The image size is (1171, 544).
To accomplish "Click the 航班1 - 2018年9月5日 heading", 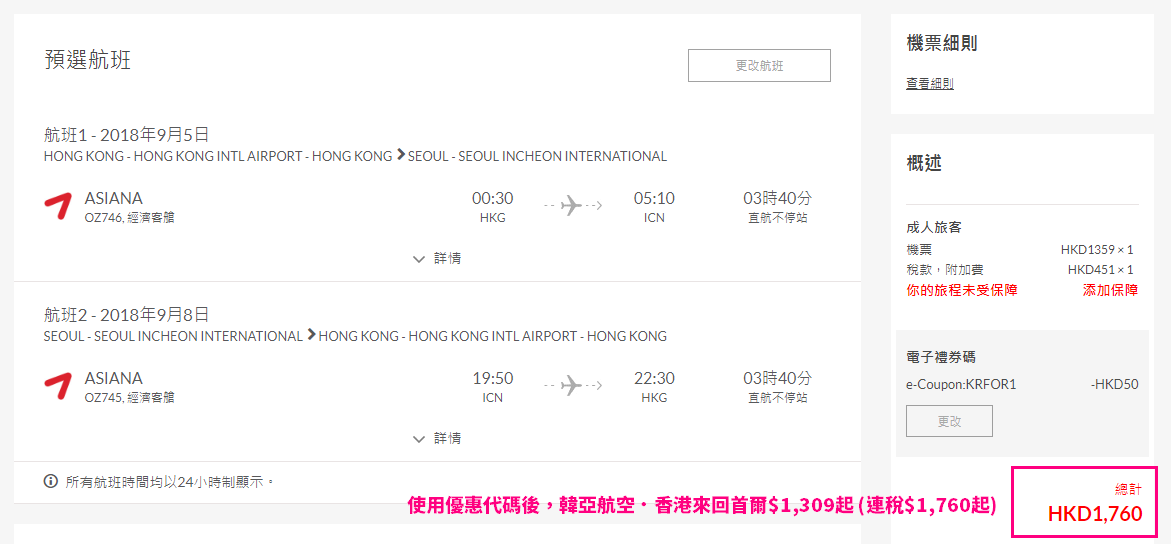I will tap(126, 135).
